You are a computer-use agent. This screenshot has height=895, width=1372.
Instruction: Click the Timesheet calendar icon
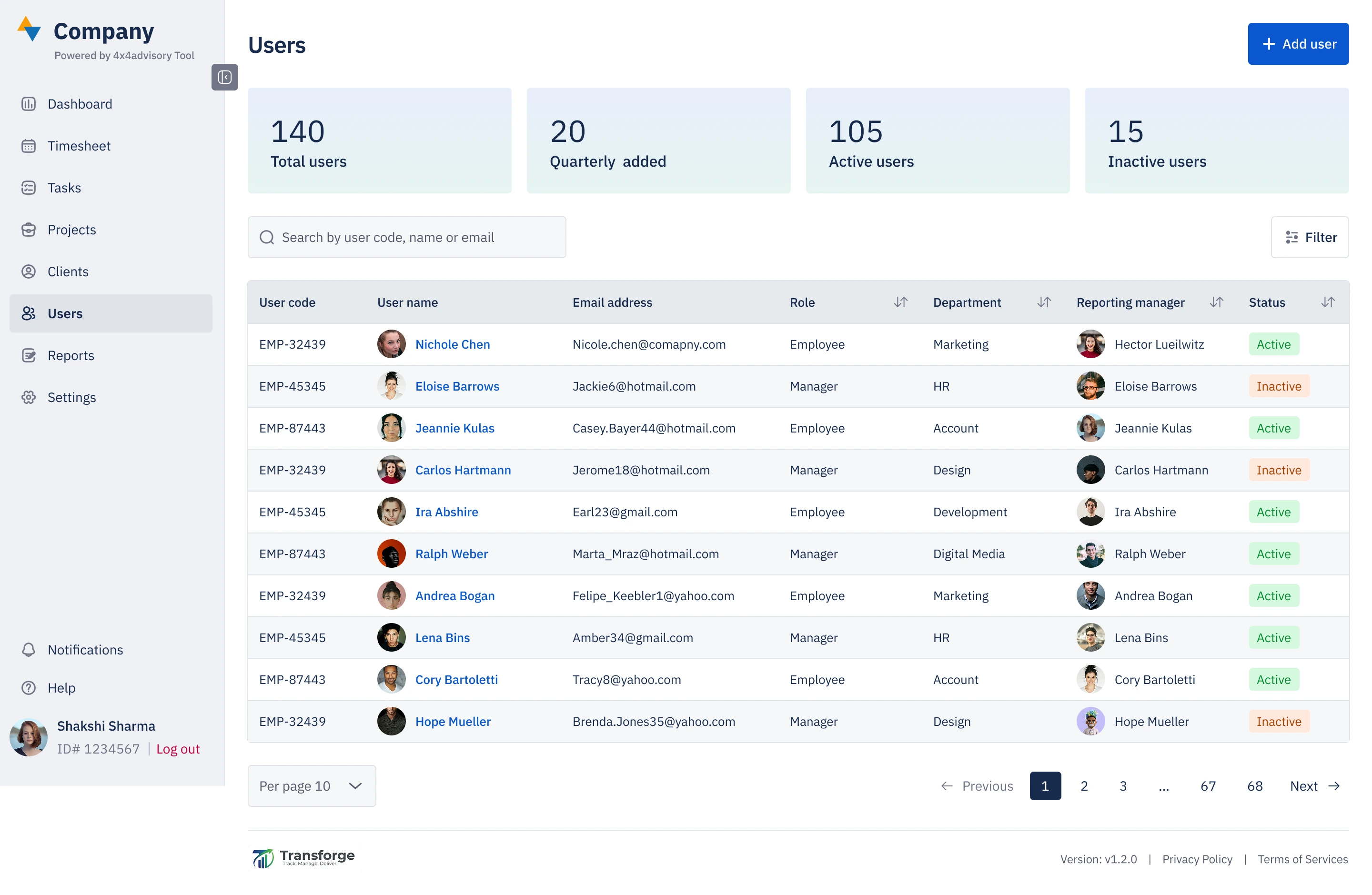click(x=28, y=146)
